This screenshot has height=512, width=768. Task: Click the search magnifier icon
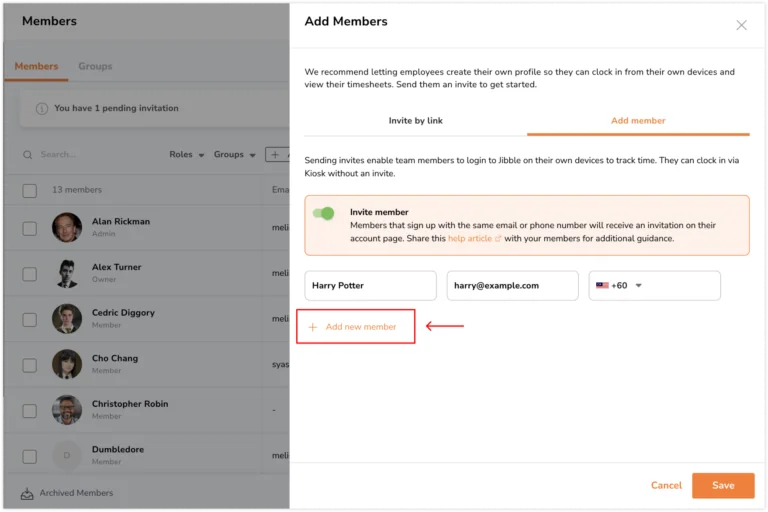(27, 155)
